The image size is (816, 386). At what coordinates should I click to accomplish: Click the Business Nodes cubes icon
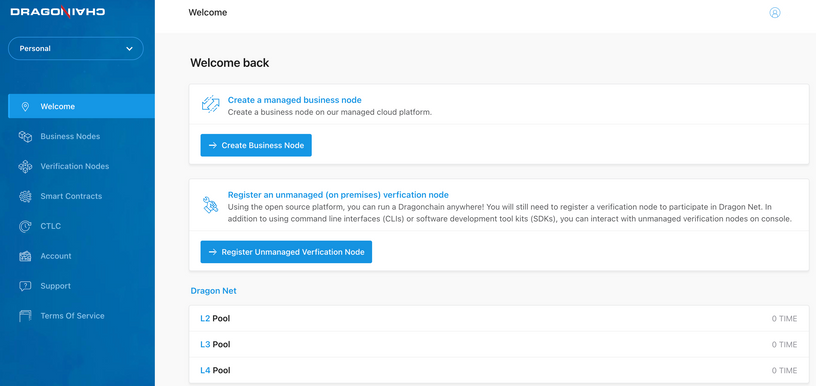[25, 136]
